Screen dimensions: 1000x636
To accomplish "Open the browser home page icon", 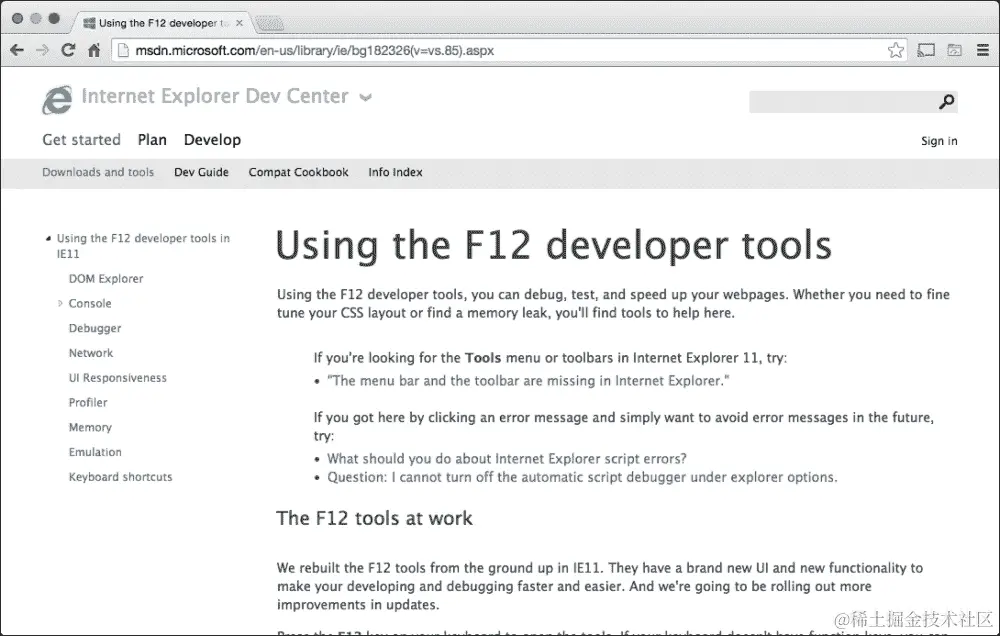I will tap(94, 50).
